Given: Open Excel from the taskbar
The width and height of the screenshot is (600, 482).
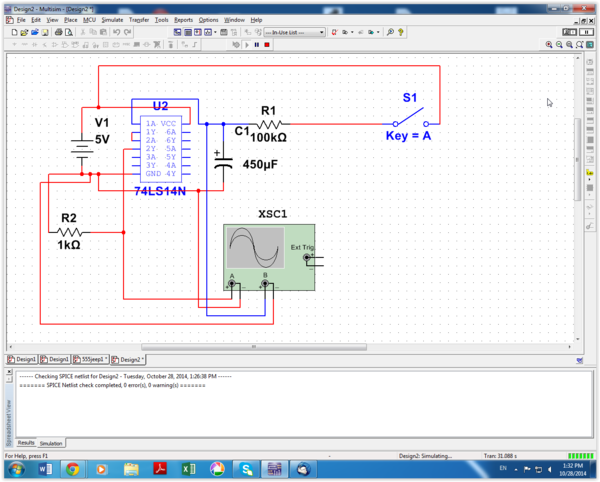Looking at the screenshot, I should tap(189, 469).
